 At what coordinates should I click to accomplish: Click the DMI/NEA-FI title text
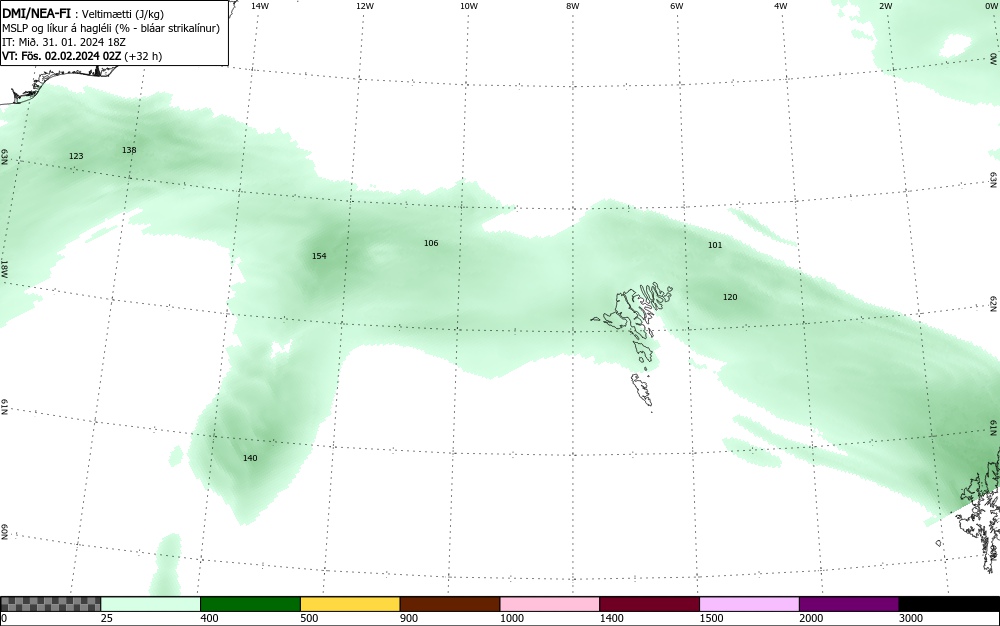coord(37,13)
